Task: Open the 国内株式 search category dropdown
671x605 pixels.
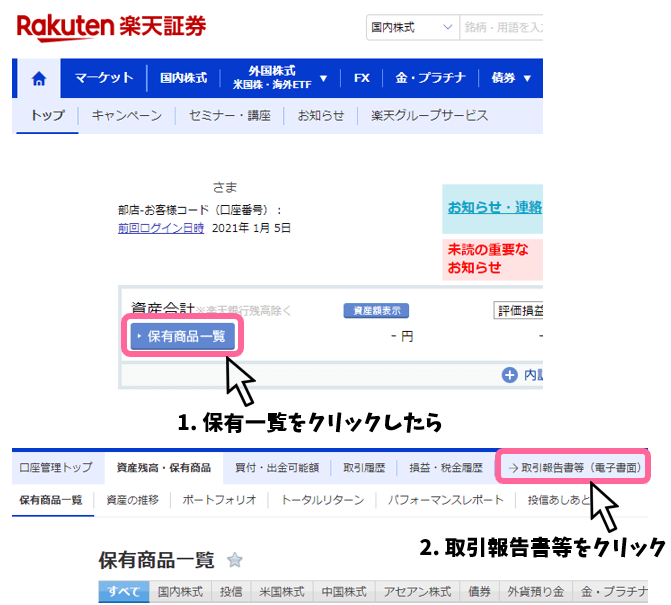Action: tap(413, 27)
